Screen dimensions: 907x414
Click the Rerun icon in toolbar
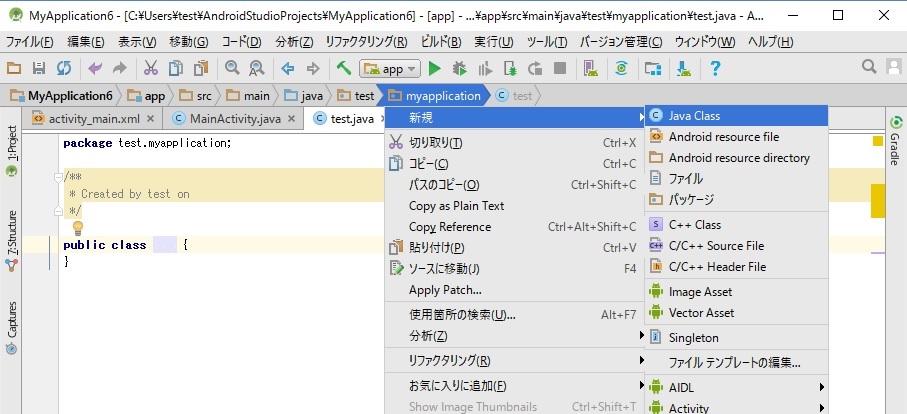[x=535, y=69]
